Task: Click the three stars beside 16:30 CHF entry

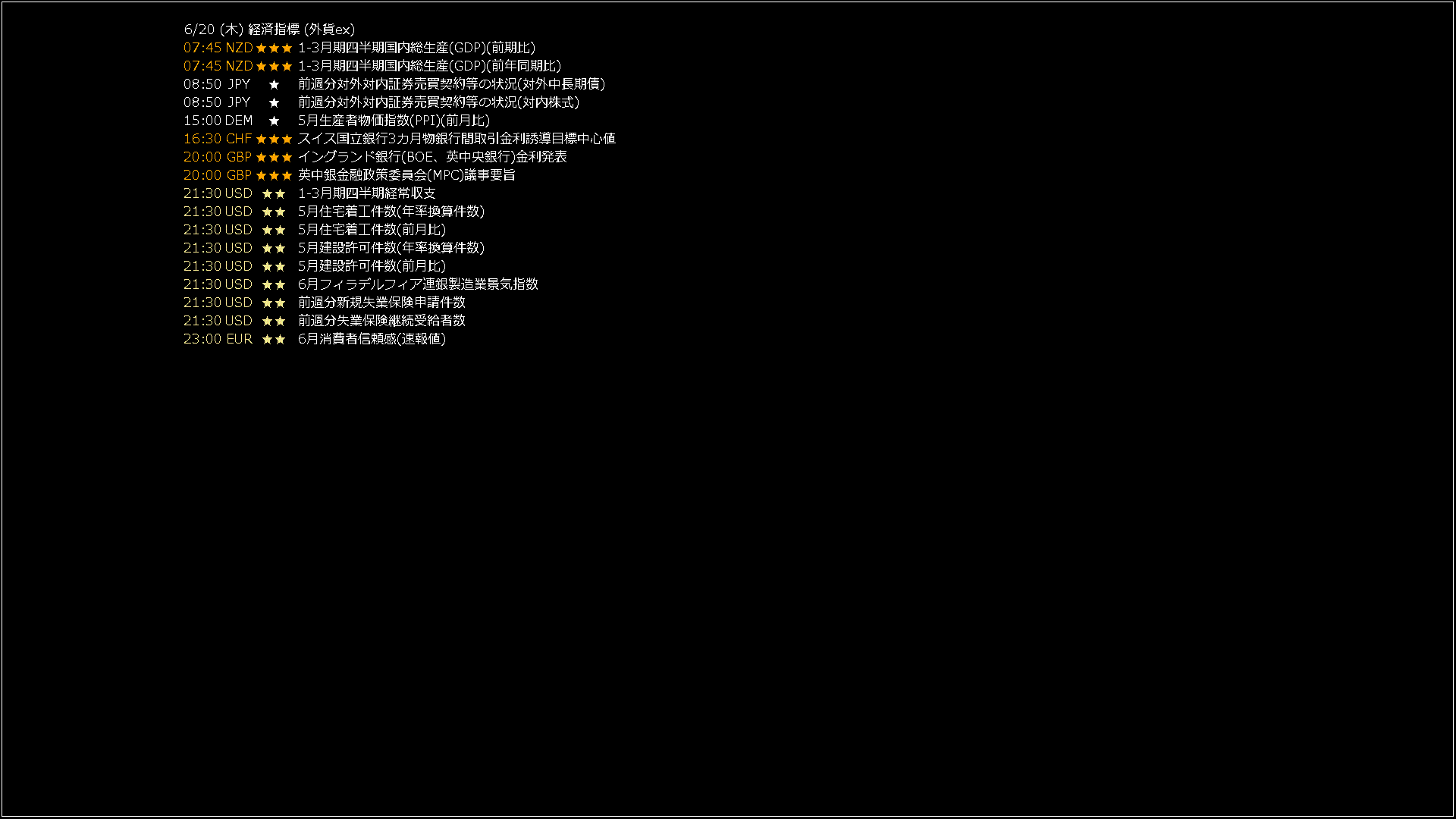Action: (274, 139)
